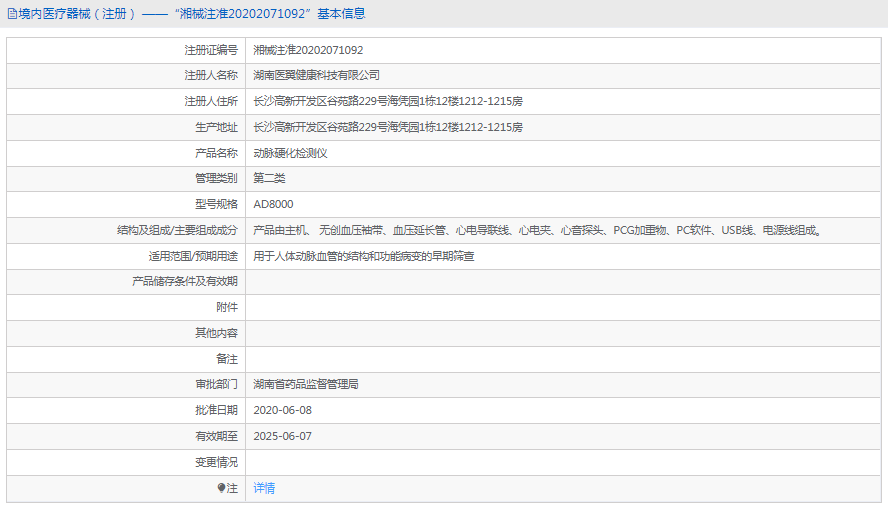Click intended use text 用于人体动脉血管的结构和功能病变的早期筛查
The image size is (888, 508).
tap(364, 257)
